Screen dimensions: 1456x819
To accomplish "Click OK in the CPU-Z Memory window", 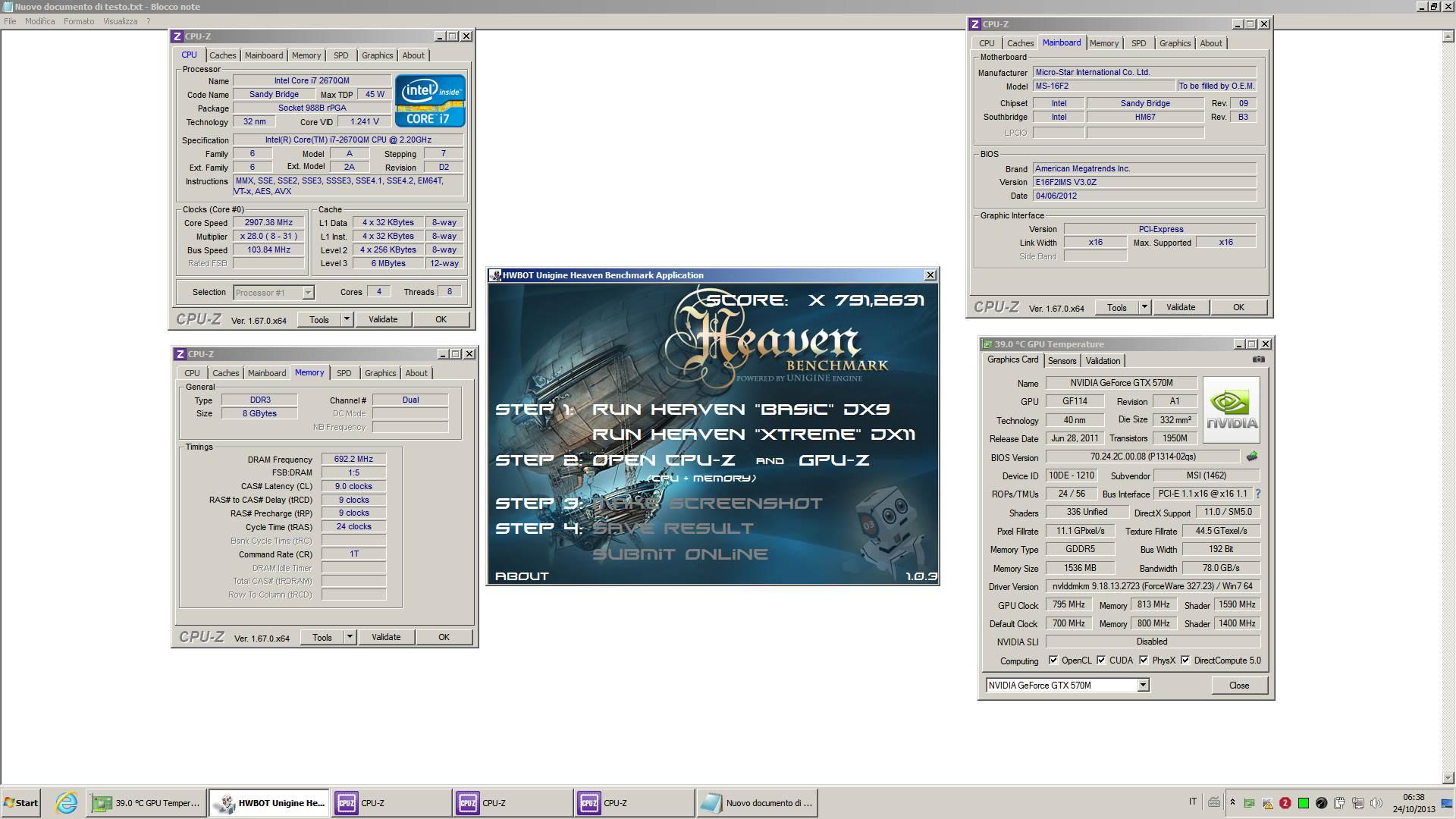I will point(444,637).
